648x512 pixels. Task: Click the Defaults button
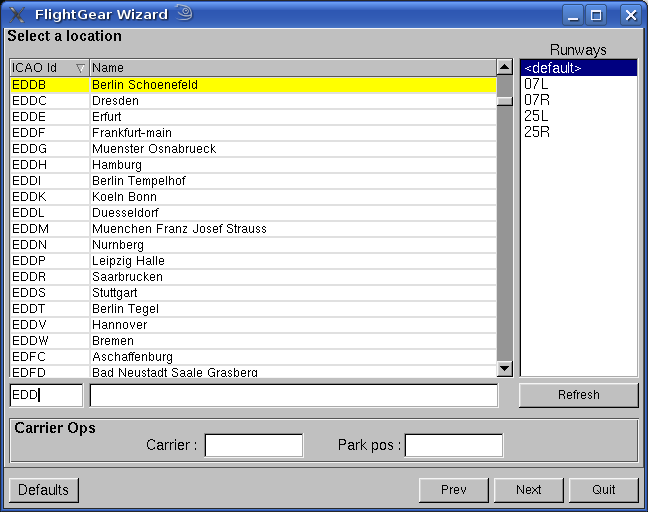pyautogui.click(x=43, y=490)
